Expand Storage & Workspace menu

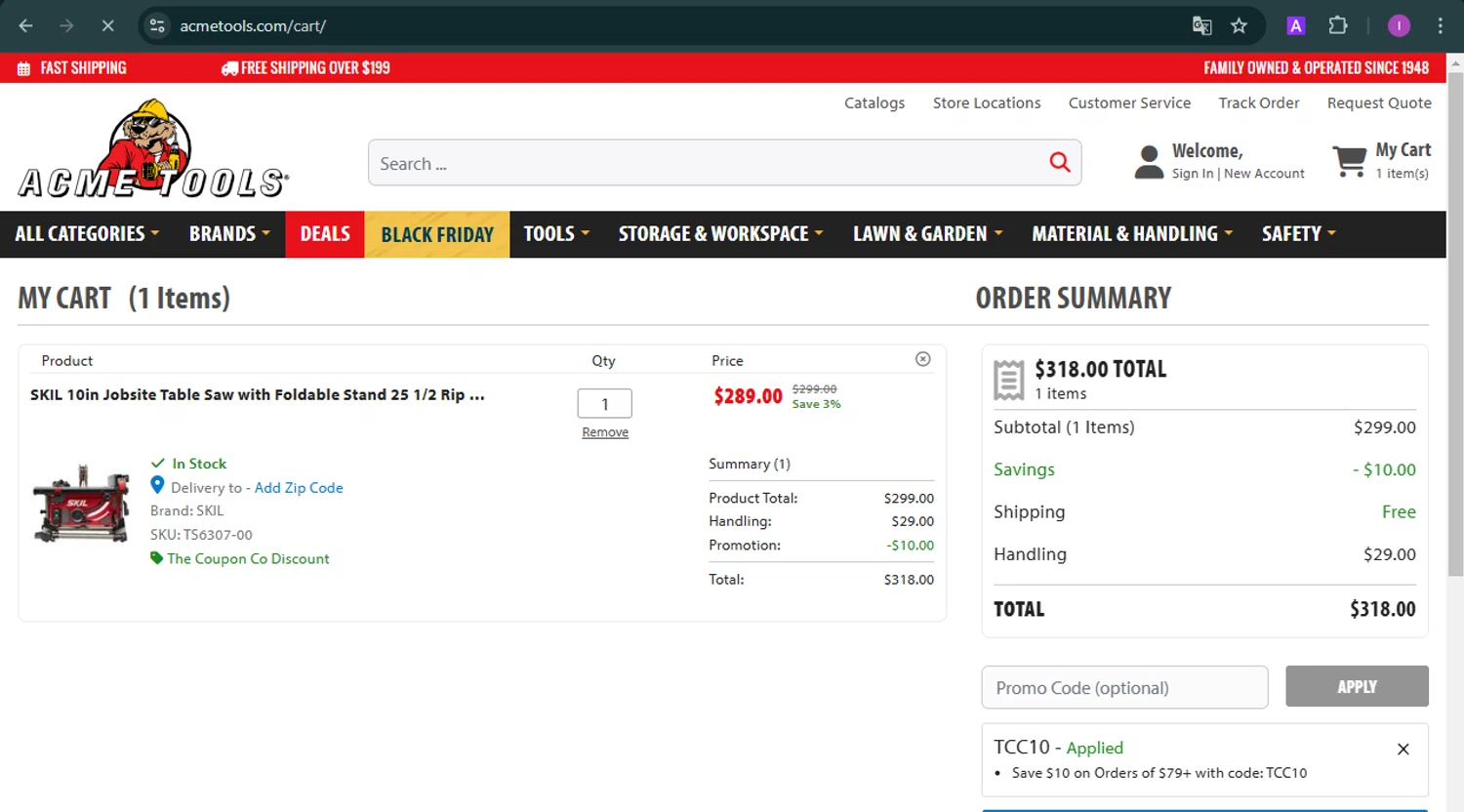point(721,234)
